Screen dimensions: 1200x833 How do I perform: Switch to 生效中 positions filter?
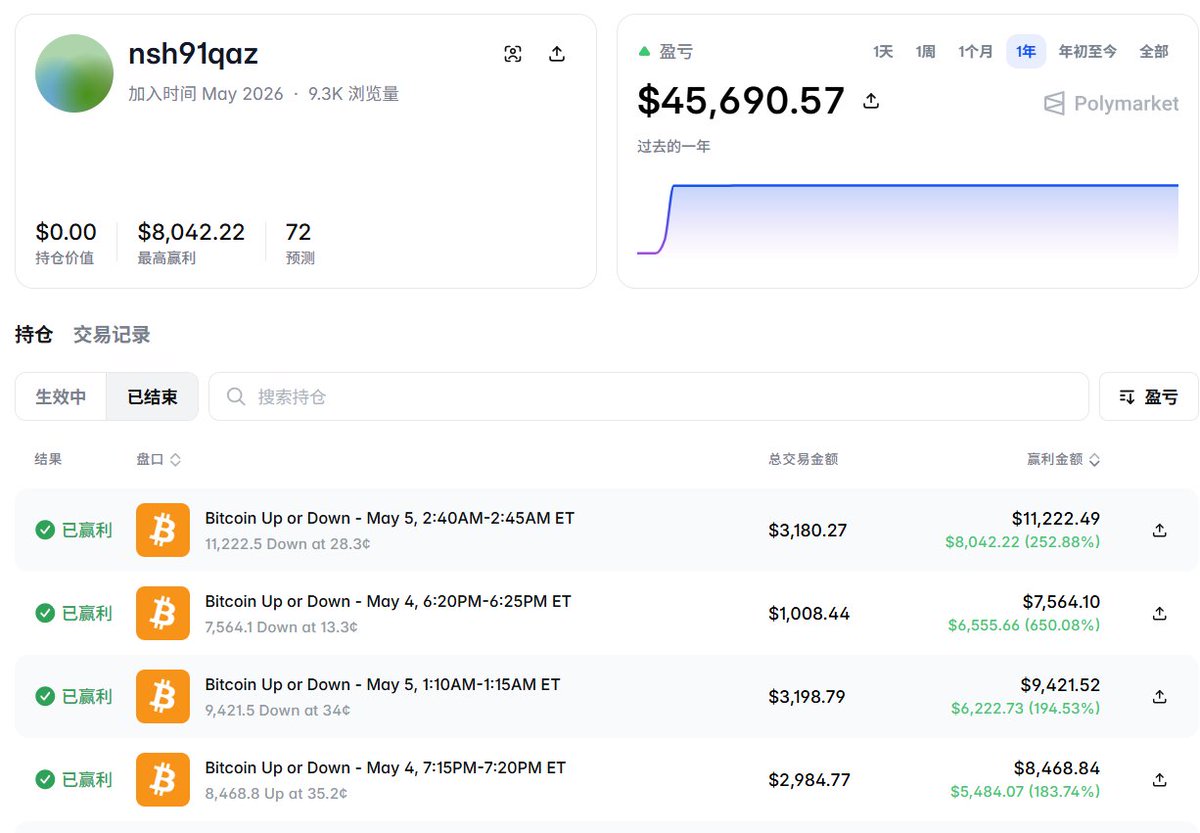tap(61, 397)
